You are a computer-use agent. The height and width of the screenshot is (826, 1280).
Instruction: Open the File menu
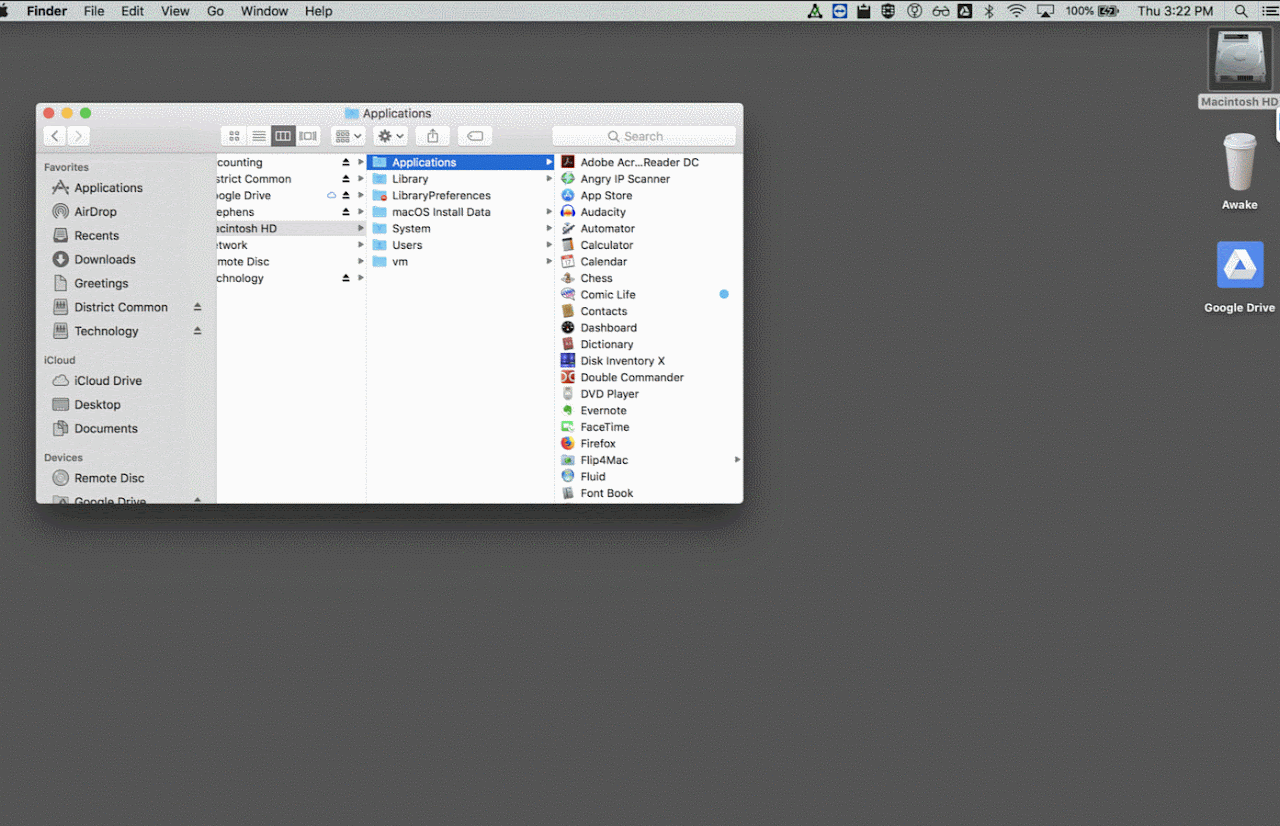[94, 11]
